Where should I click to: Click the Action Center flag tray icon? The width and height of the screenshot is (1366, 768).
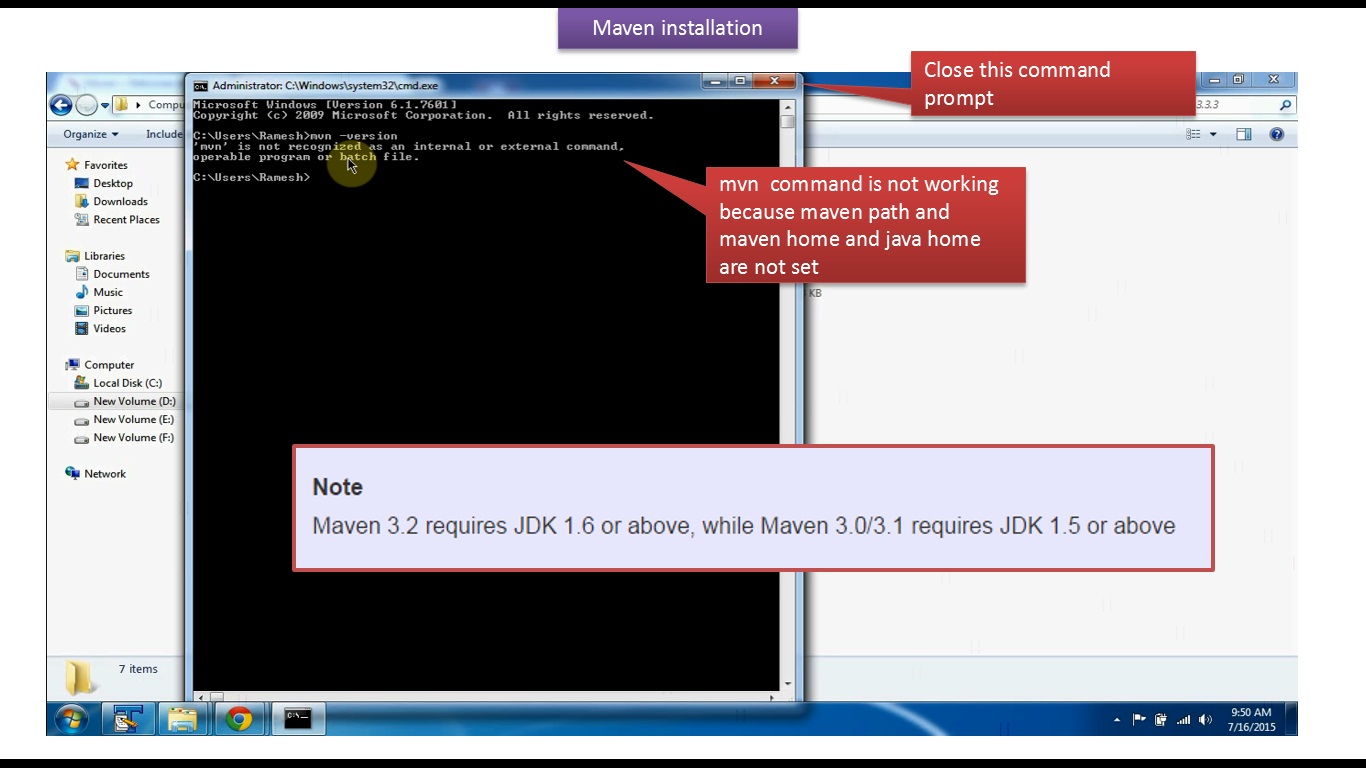coord(1139,719)
